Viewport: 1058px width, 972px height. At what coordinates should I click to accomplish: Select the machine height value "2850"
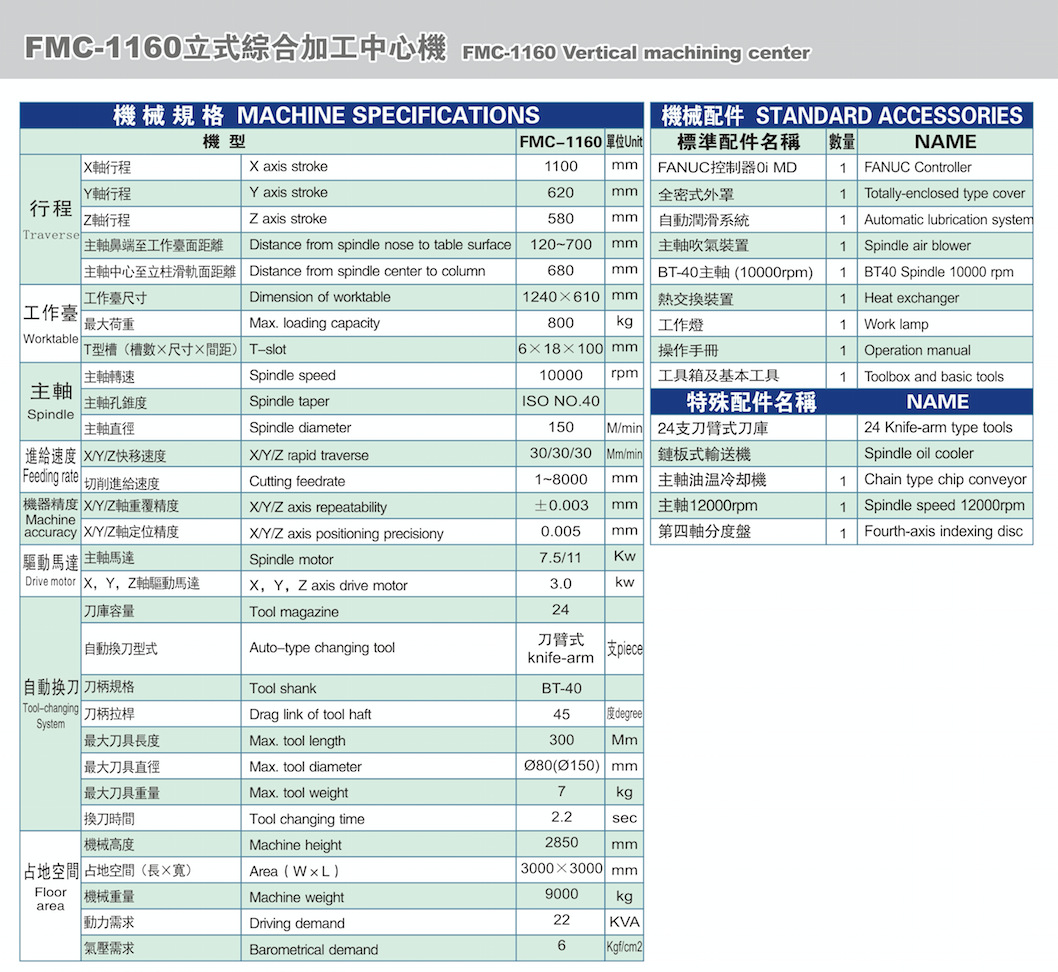(x=561, y=842)
